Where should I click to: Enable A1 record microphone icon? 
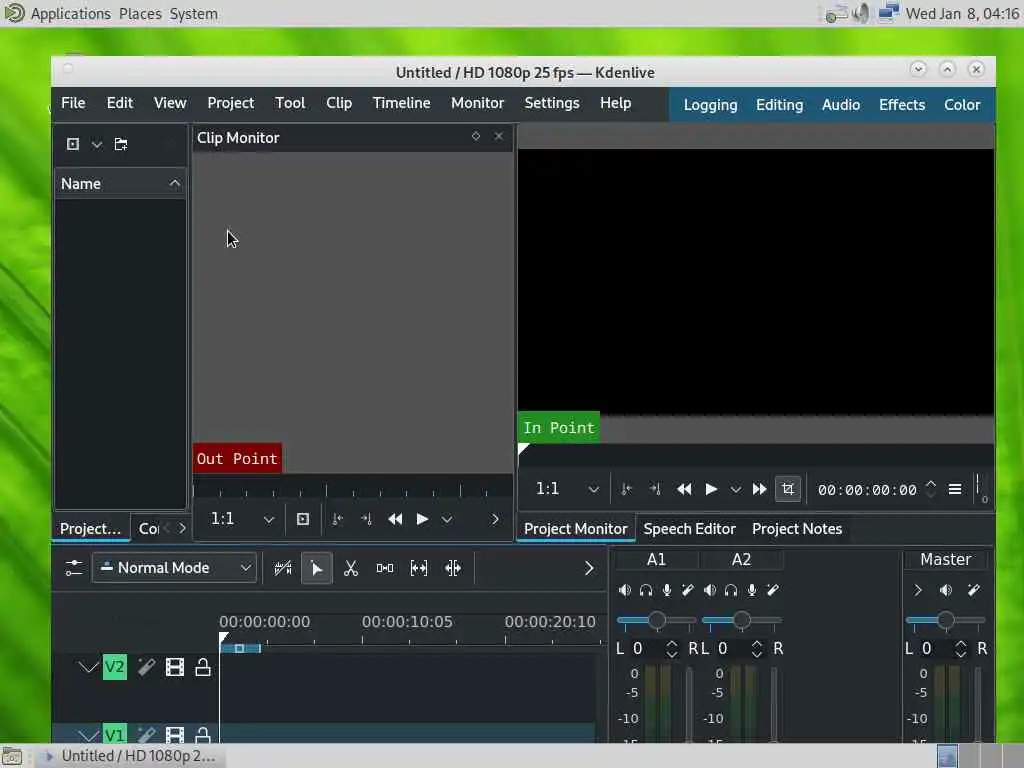click(x=667, y=590)
